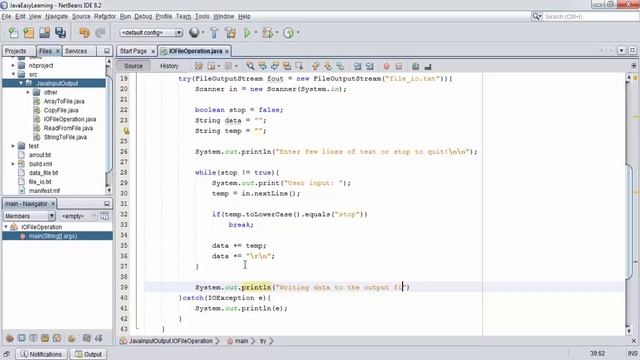
Task: Select main(String[] args) in Navigator
Action: click(x=53, y=236)
